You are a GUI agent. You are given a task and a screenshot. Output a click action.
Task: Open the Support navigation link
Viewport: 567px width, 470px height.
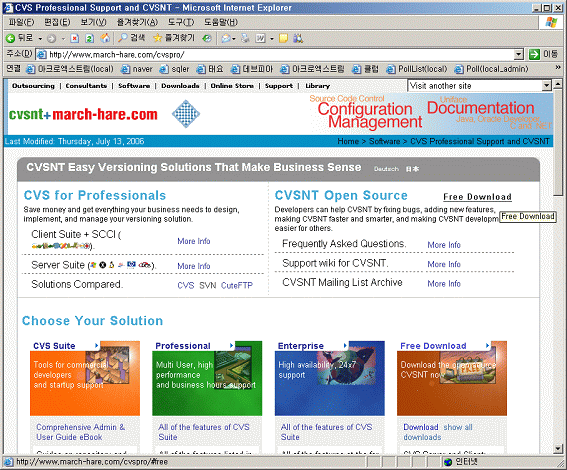tap(278, 86)
